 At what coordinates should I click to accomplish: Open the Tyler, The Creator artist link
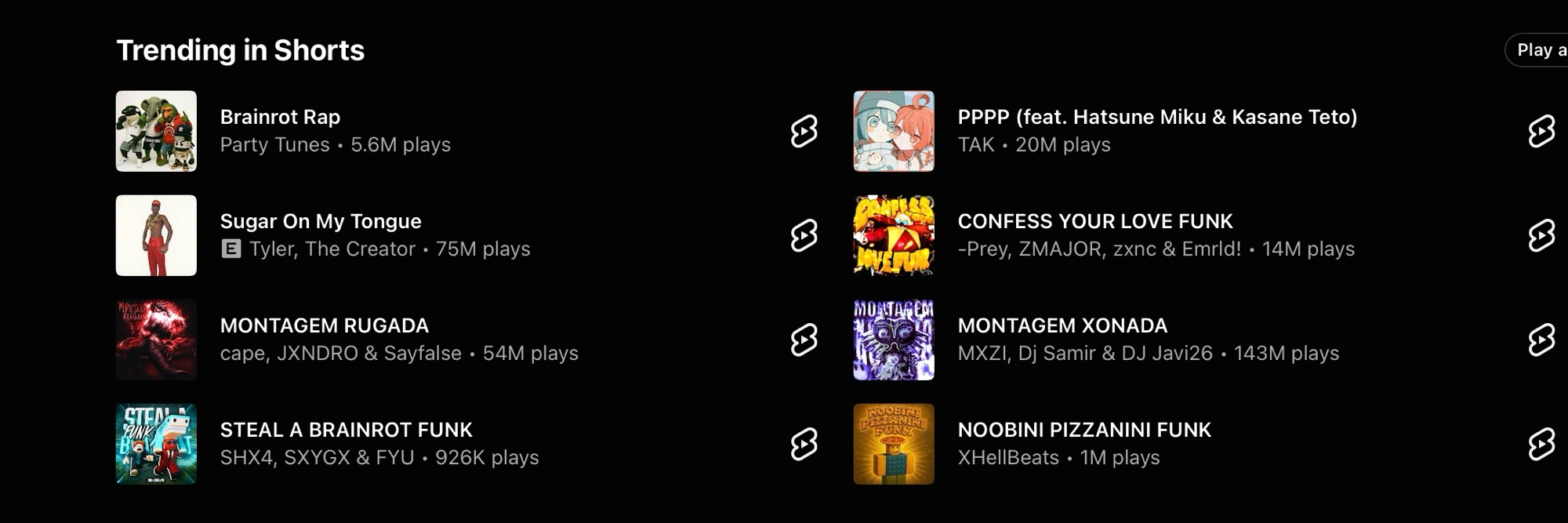[332, 249]
